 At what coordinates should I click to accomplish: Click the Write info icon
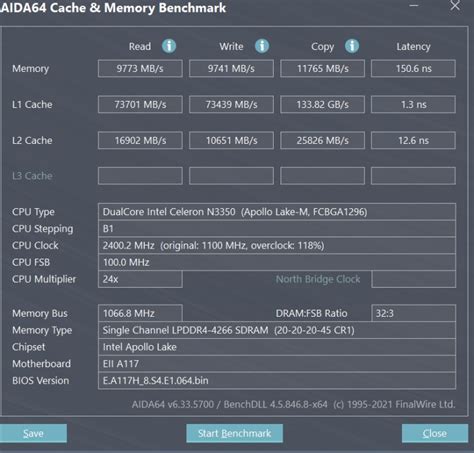click(x=262, y=46)
